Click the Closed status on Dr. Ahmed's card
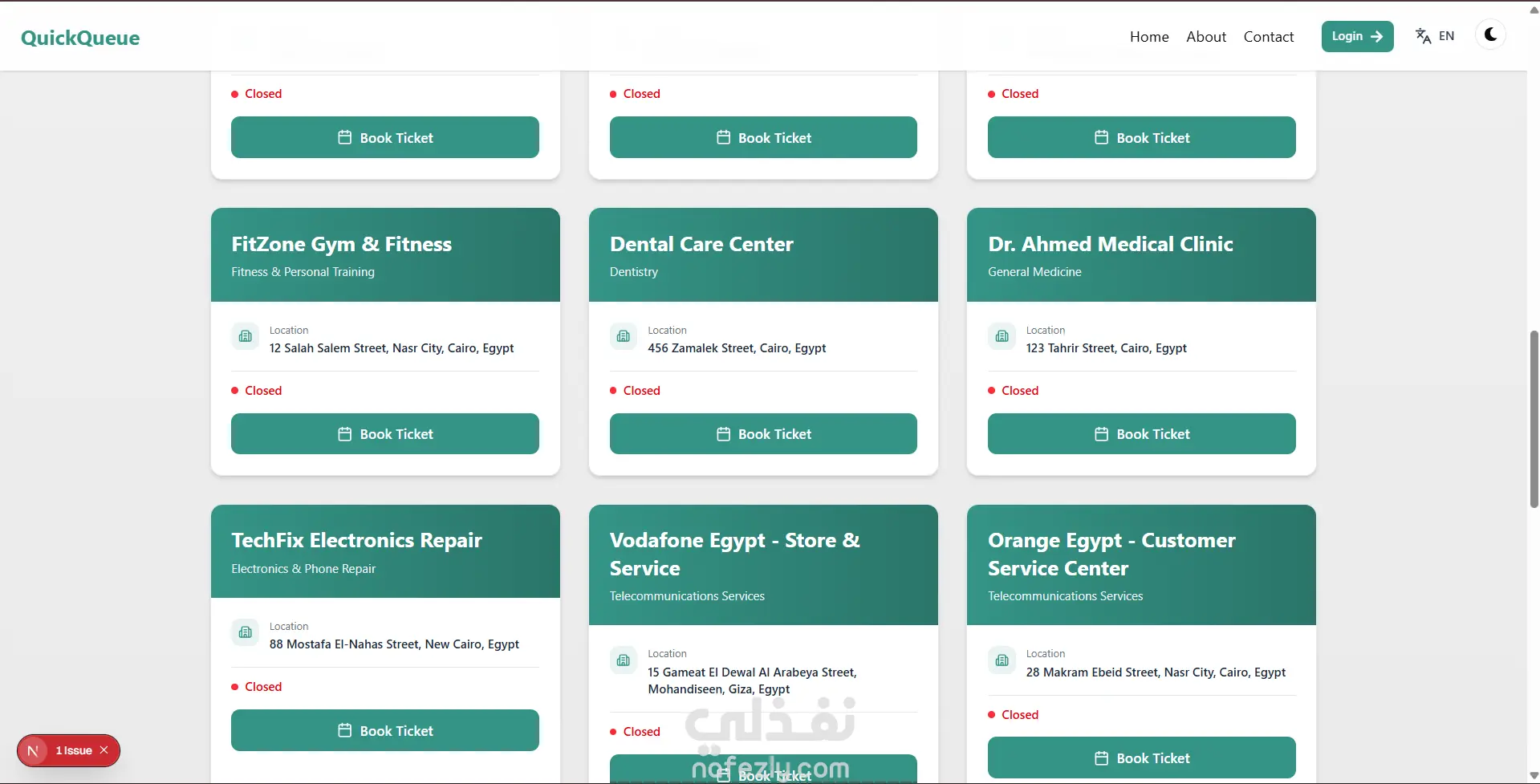The width and height of the screenshot is (1540, 784). (1014, 391)
